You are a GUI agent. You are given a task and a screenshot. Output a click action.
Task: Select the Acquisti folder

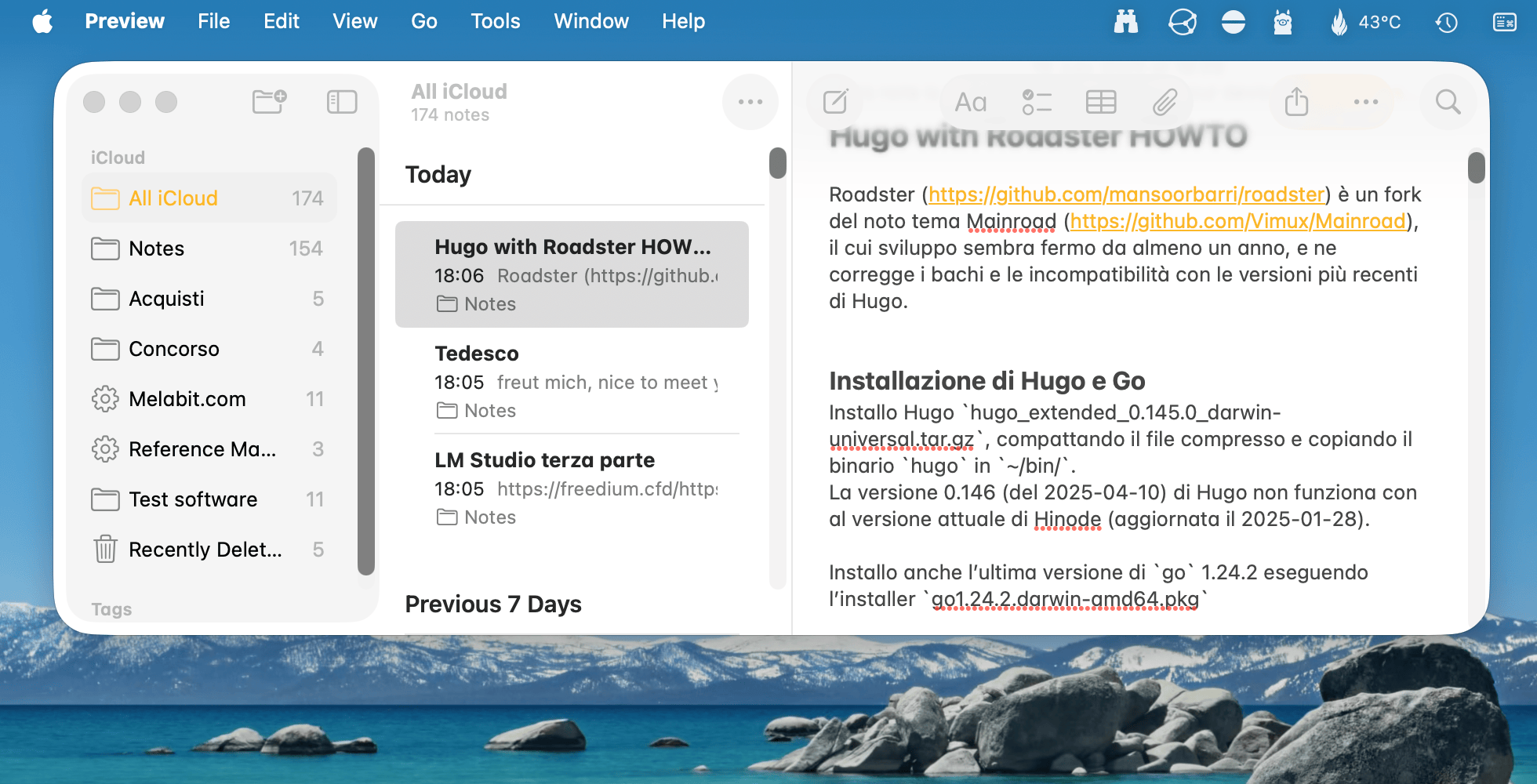click(166, 299)
